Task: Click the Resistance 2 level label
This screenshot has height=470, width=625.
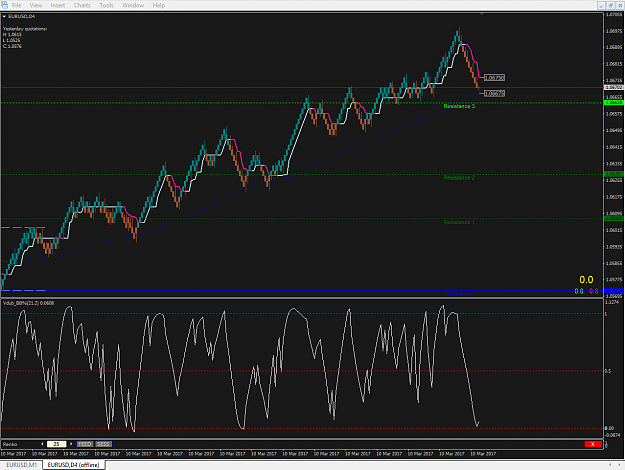Action: coord(459,178)
